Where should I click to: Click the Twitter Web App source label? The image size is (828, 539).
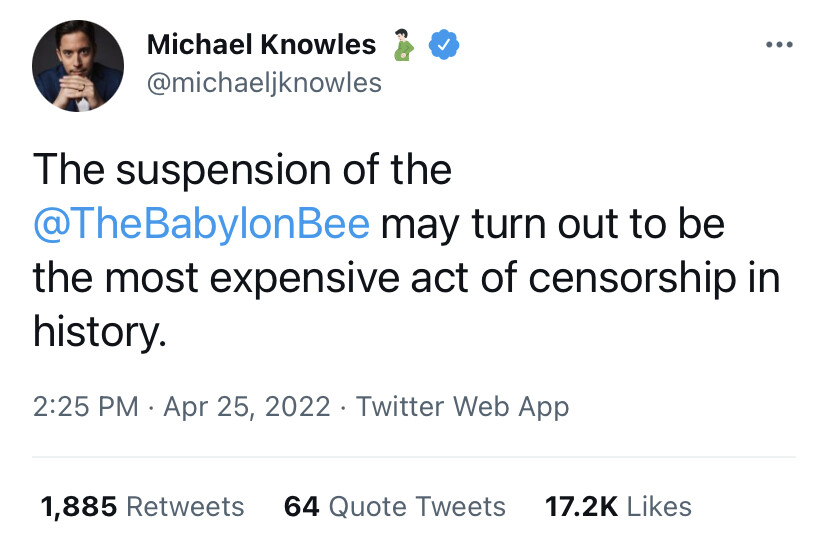click(x=463, y=407)
